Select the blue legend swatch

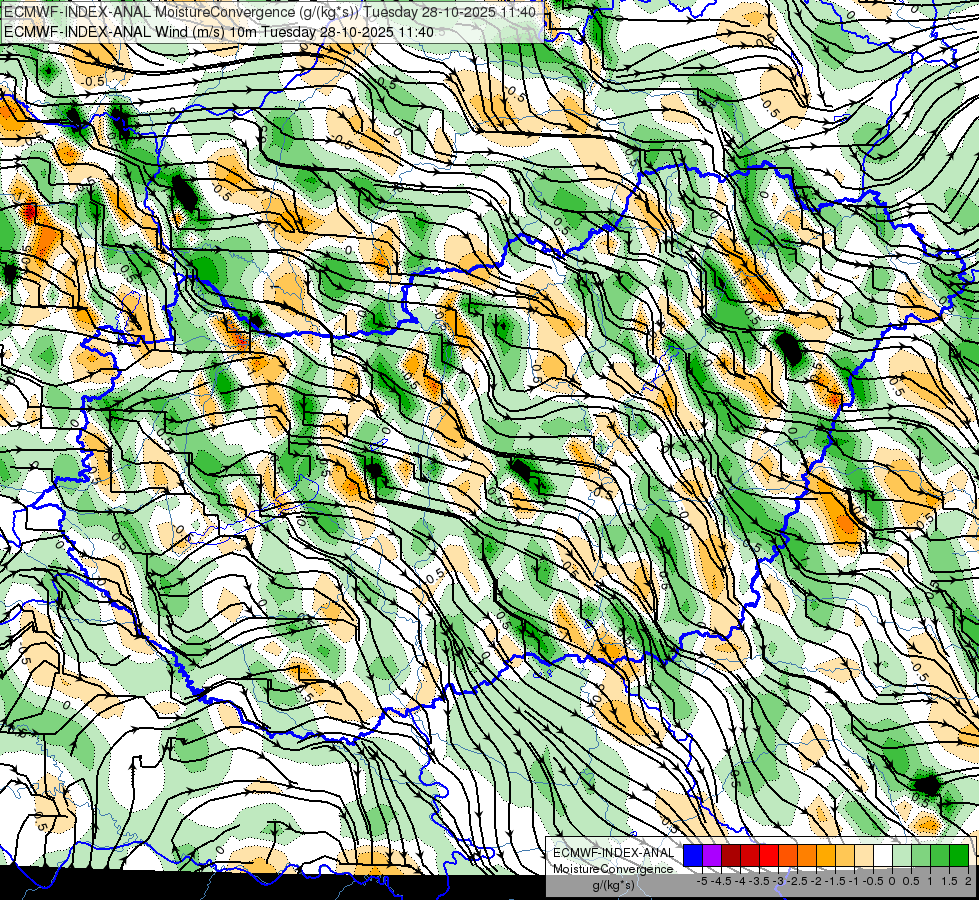693,856
